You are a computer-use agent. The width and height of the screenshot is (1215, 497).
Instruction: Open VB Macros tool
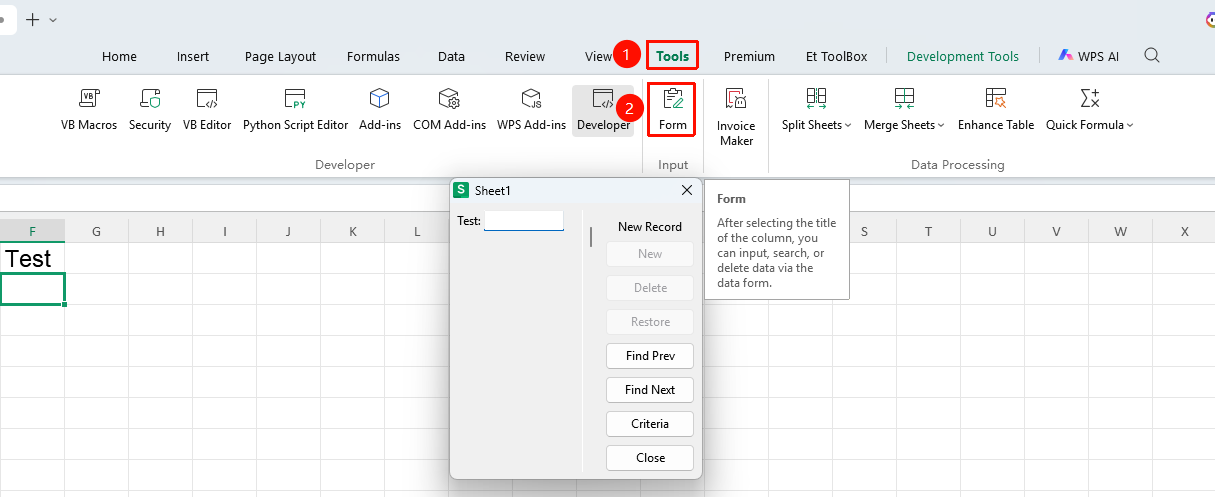point(89,109)
